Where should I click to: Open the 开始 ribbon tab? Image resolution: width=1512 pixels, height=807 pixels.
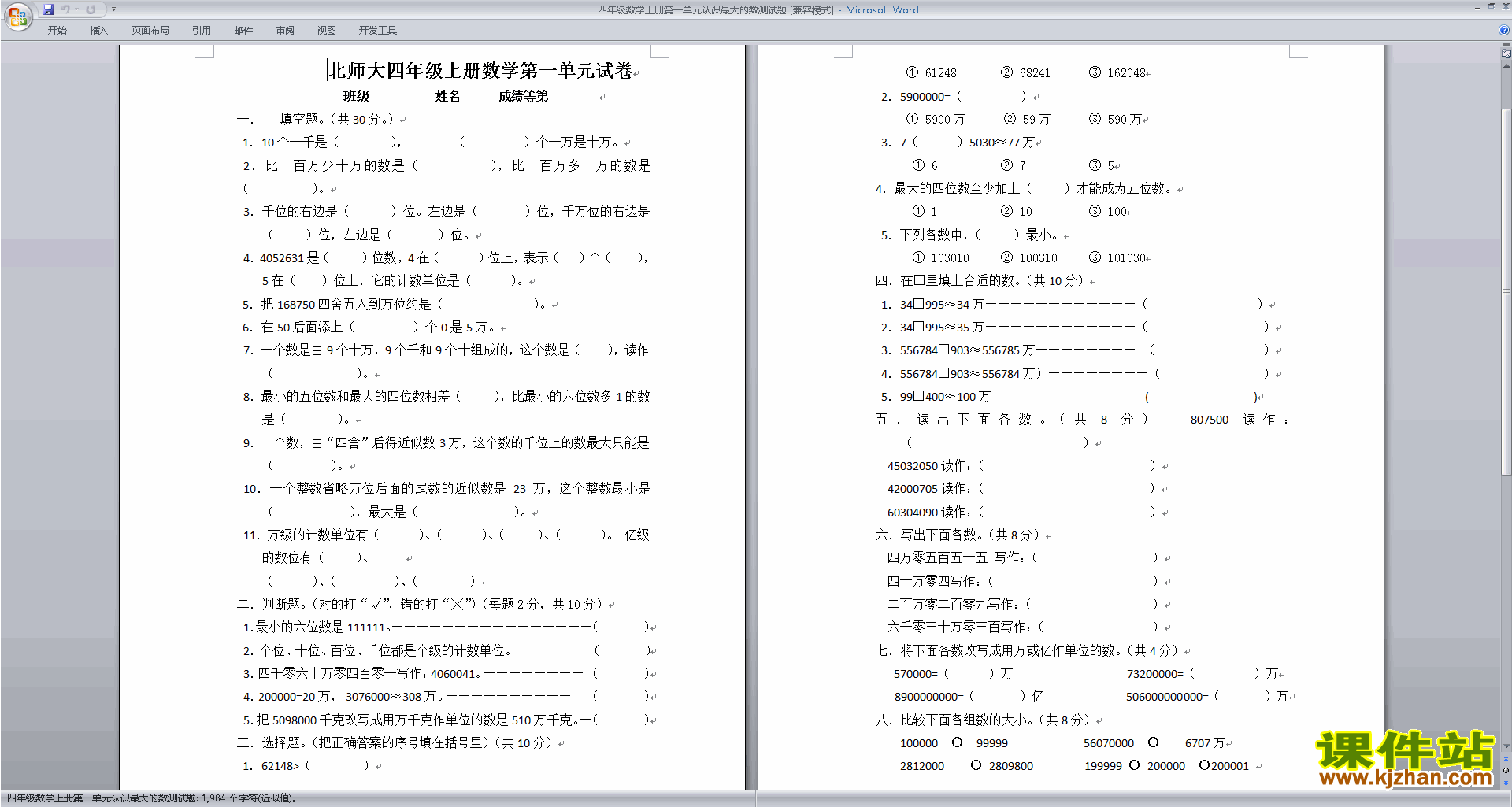coord(57,31)
